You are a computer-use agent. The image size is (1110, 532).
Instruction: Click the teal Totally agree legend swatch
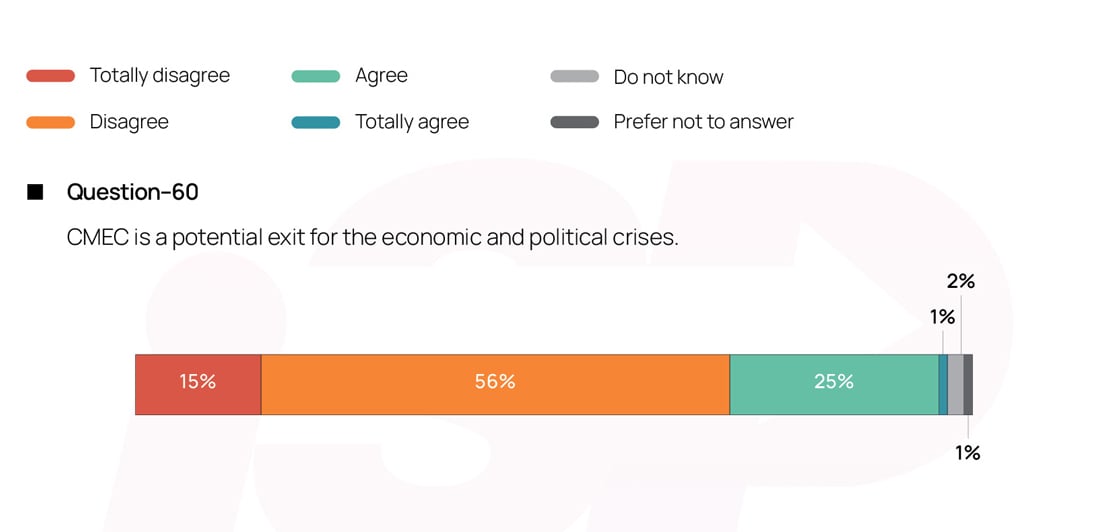pyautogui.click(x=316, y=122)
